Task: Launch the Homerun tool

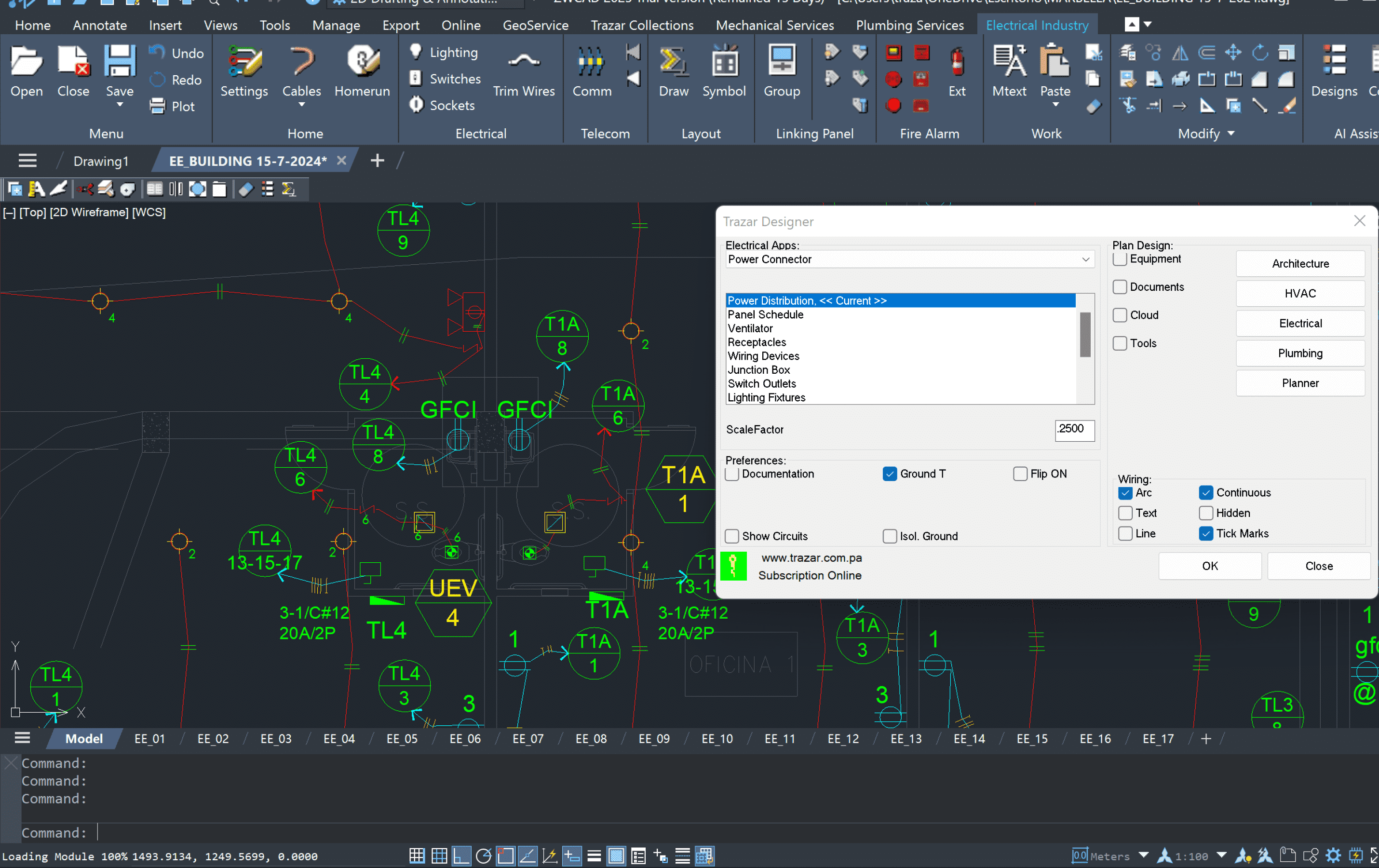Action: (x=362, y=71)
